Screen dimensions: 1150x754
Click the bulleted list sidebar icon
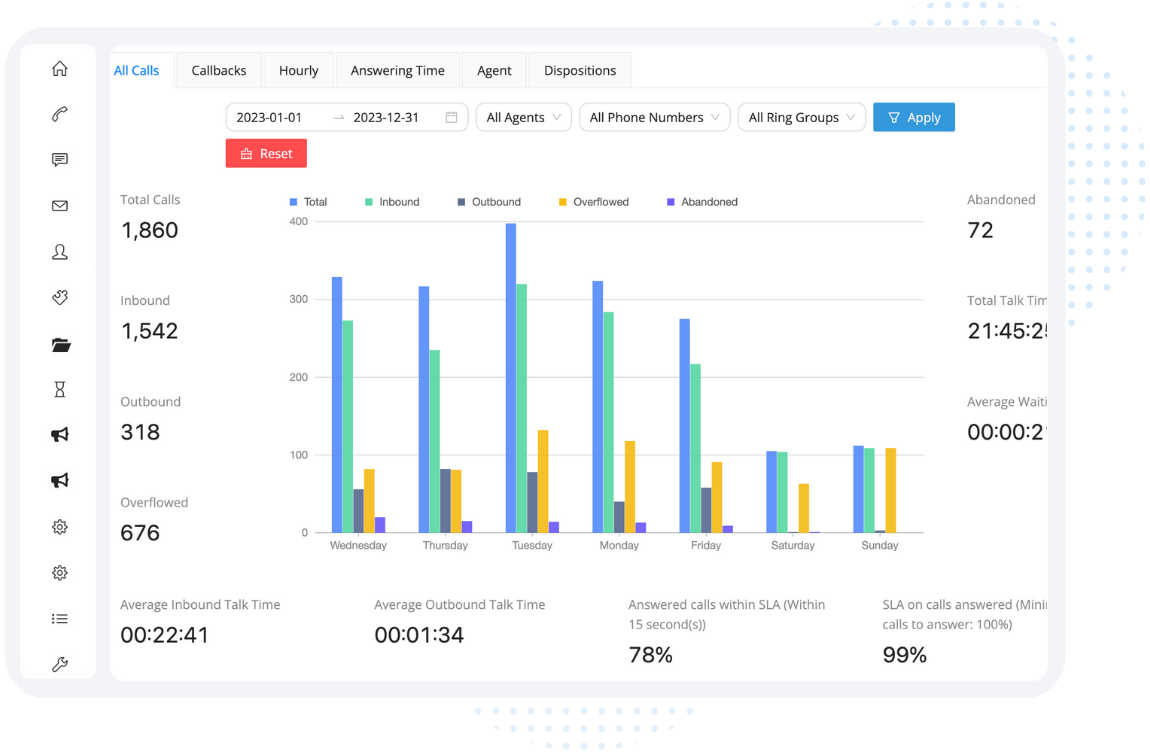coord(60,619)
